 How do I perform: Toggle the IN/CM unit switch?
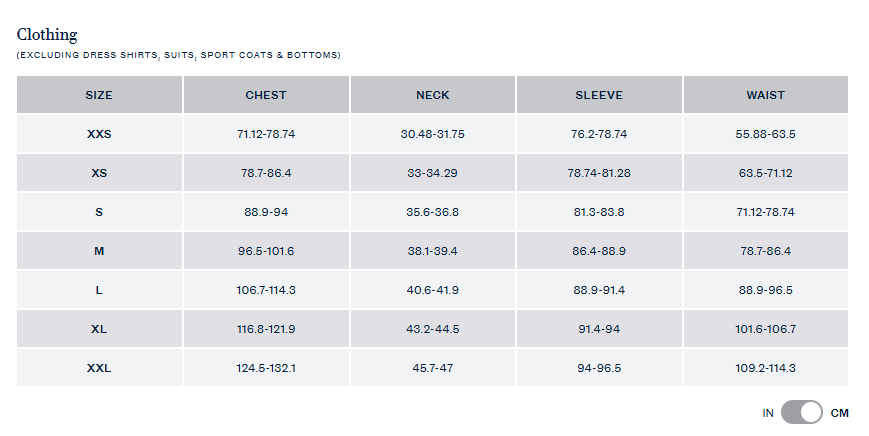click(801, 412)
